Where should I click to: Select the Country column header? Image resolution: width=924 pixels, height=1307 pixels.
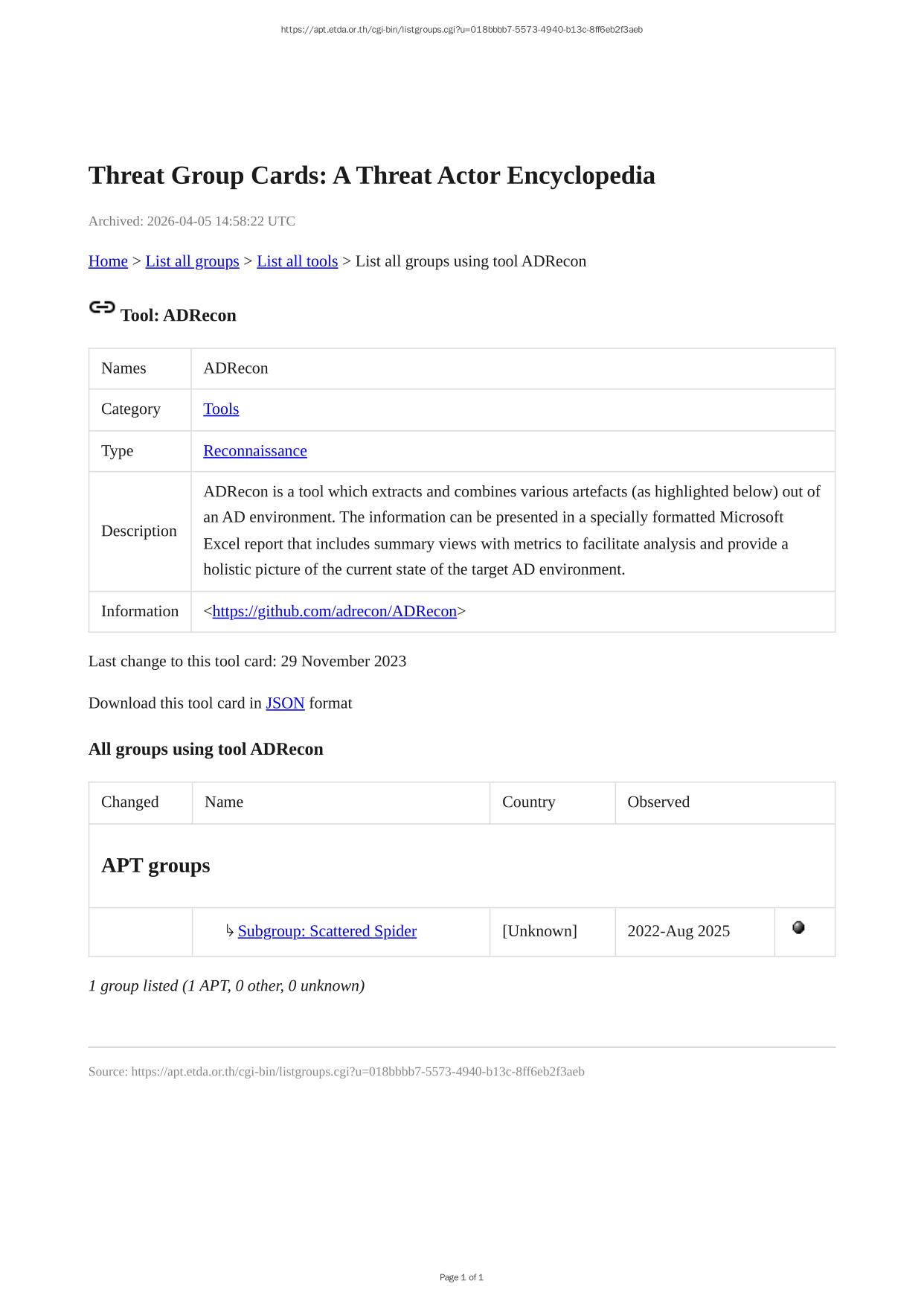pos(528,802)
